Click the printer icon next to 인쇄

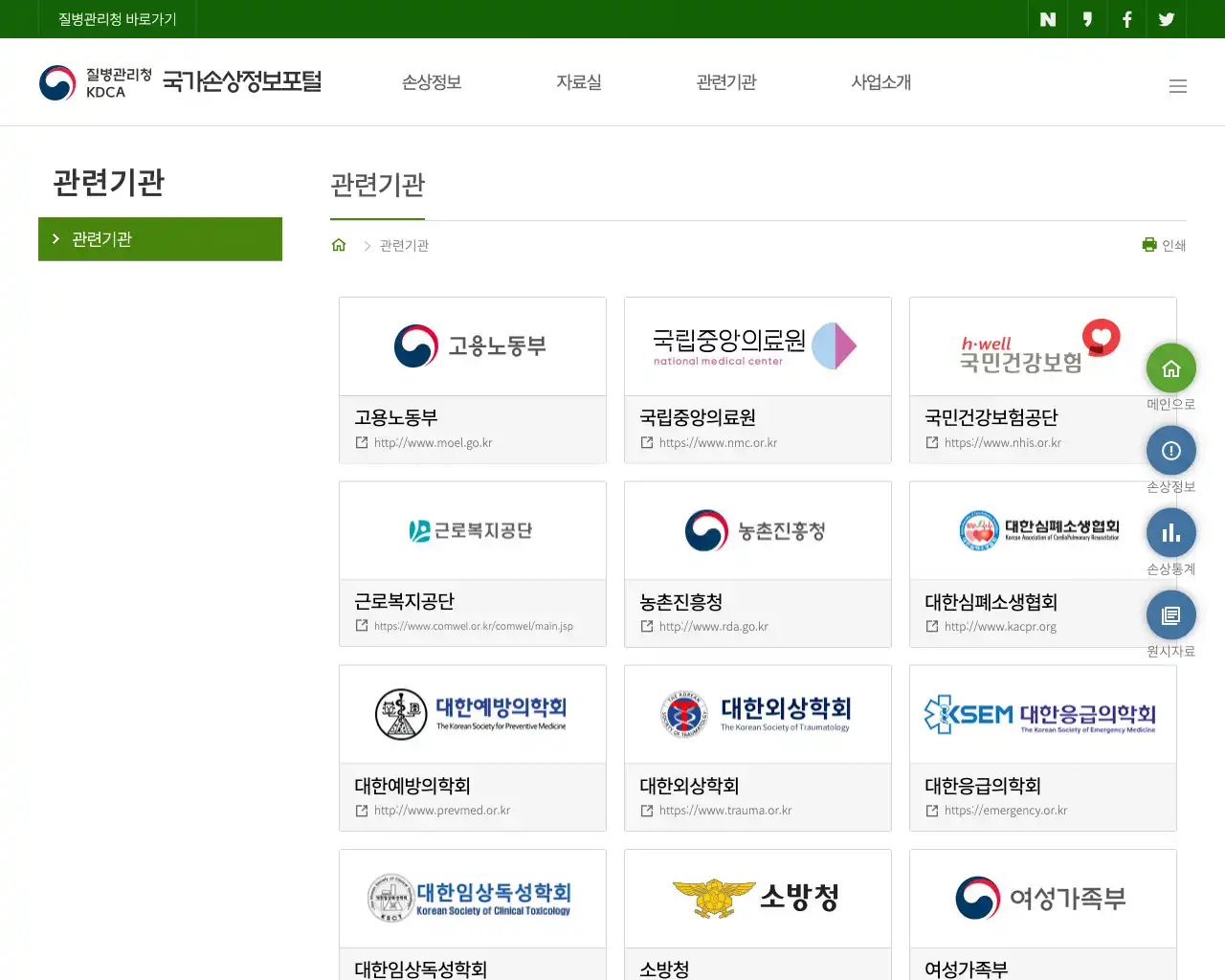[1149, 245]
